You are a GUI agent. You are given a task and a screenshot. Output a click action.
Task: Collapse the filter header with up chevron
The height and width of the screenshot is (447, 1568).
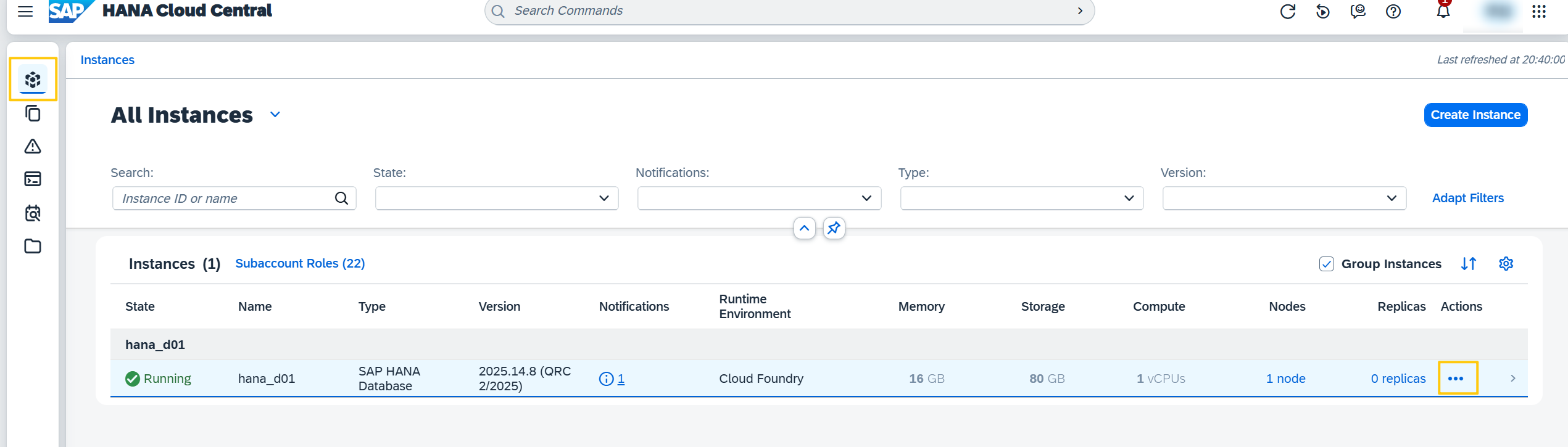point(804,228)
